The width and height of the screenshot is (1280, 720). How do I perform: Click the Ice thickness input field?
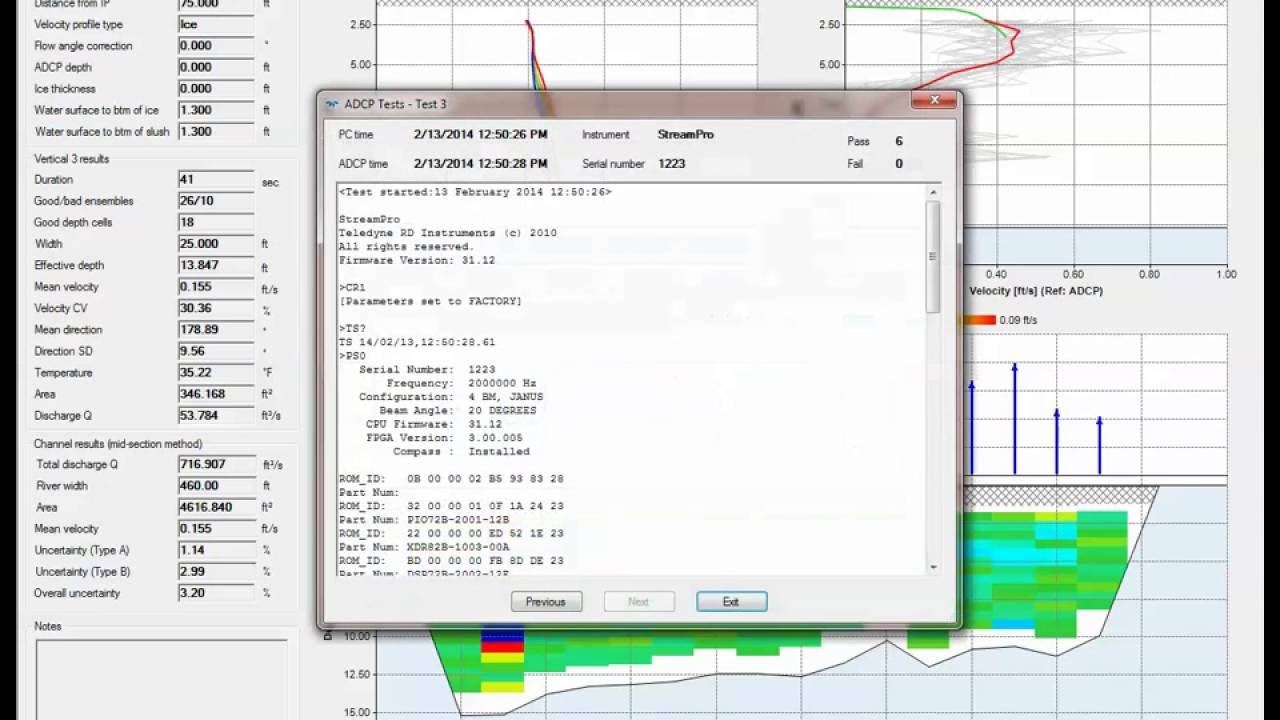[216, 89]
